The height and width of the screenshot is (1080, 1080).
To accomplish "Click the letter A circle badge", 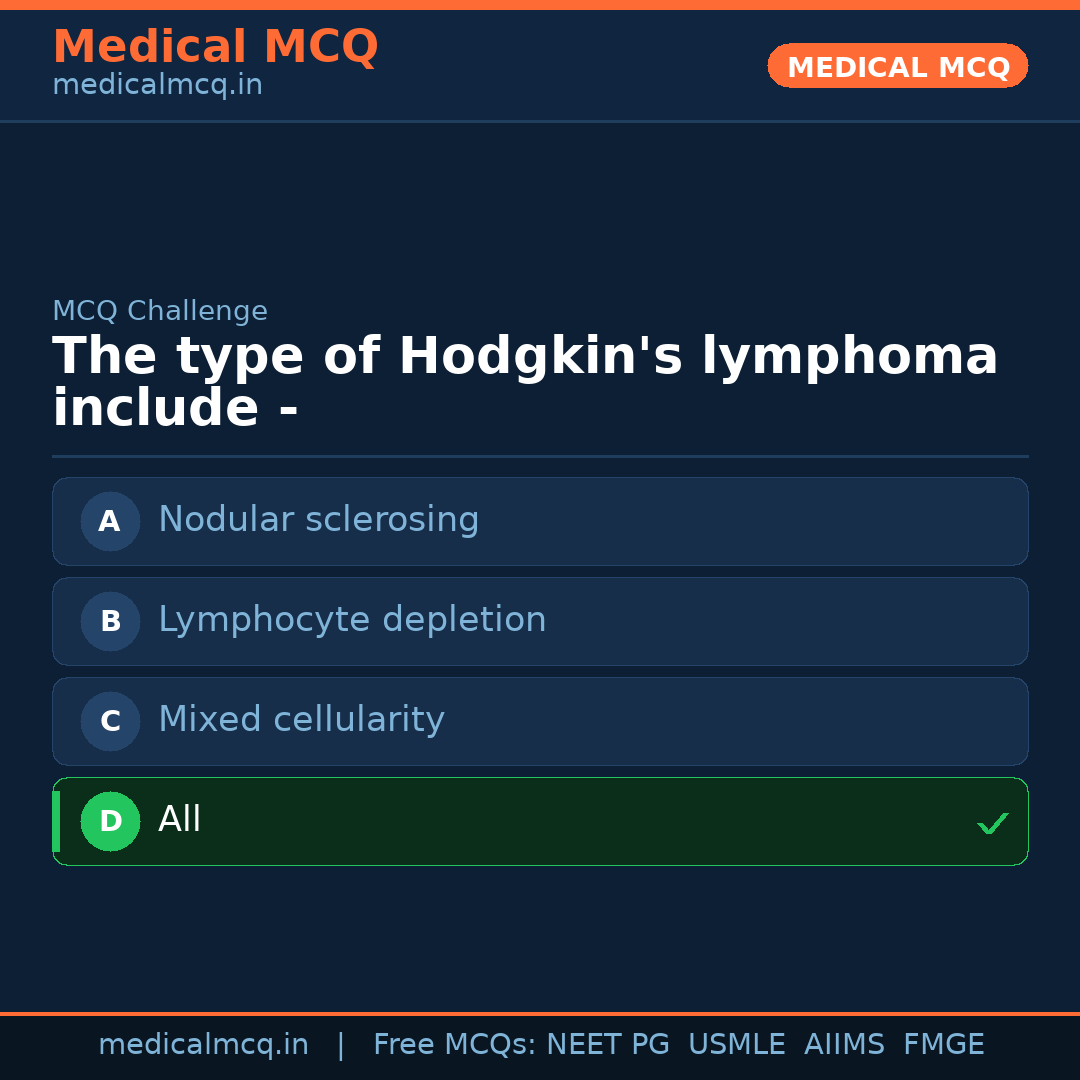I will coord(110,521).
